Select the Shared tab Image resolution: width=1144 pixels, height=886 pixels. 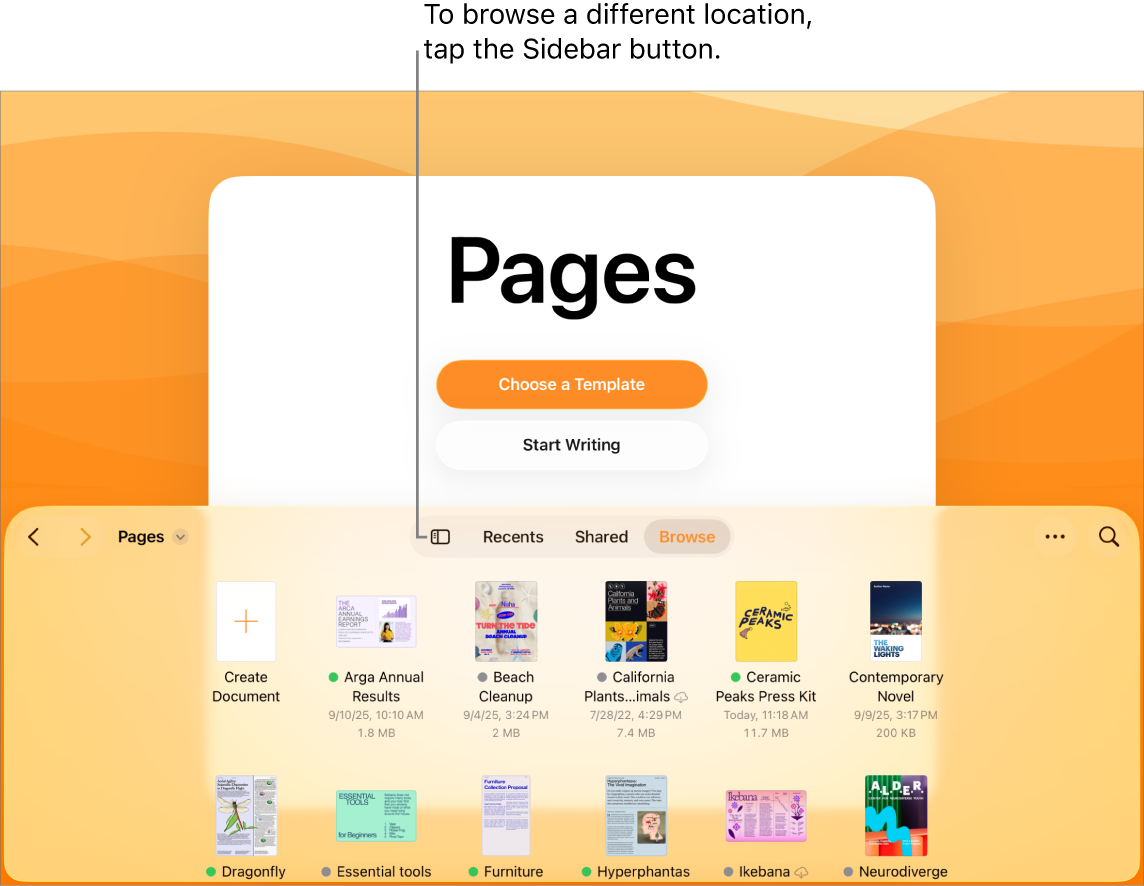tap(601, 536)
